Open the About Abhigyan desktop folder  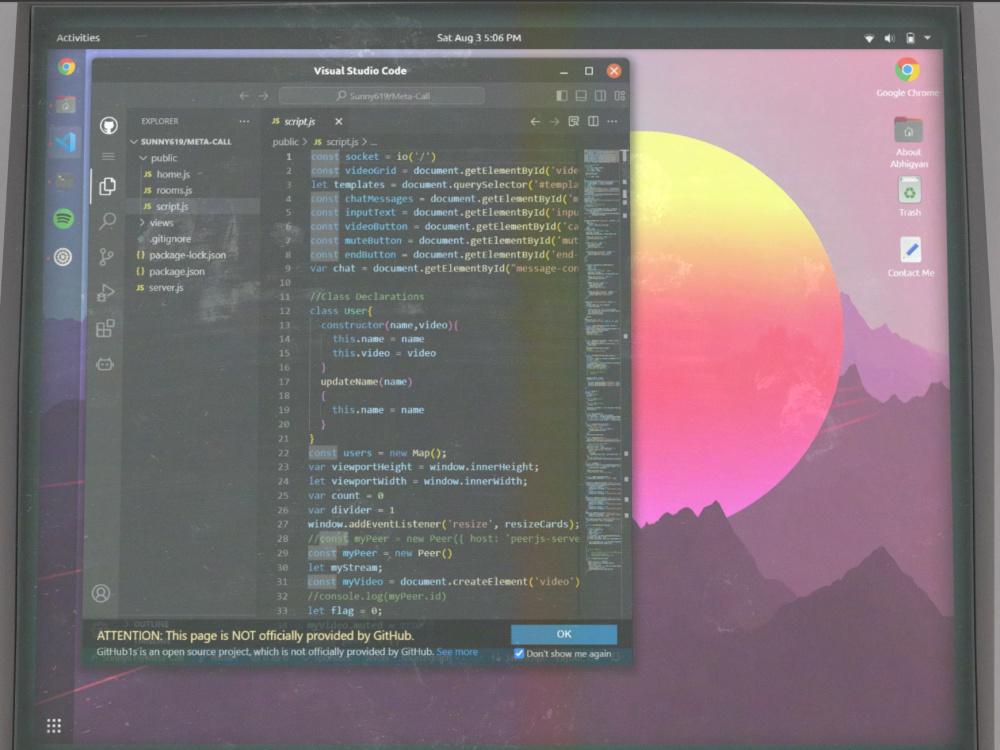[909, 142]
